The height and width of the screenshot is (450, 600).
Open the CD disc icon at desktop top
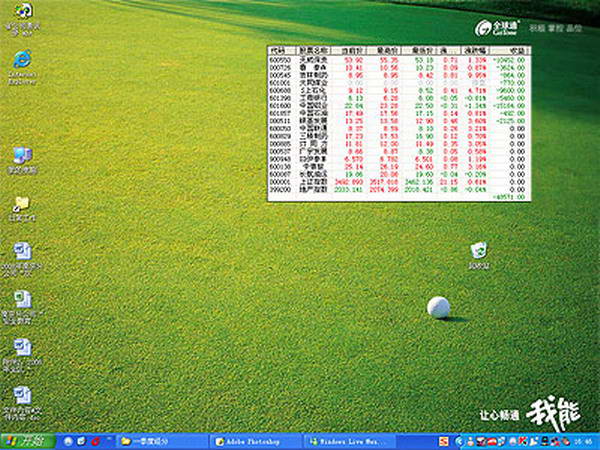click(22, 18)
